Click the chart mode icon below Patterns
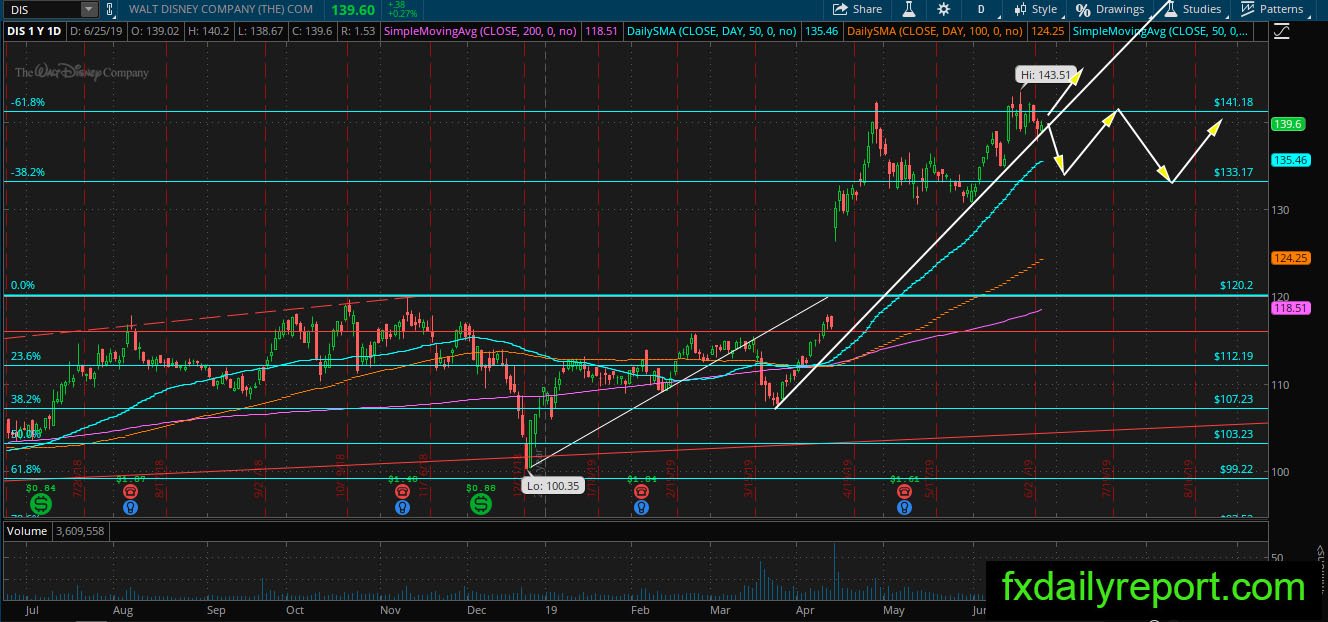The width and height of the screenshot is (1328, 622). [1282, 31]
